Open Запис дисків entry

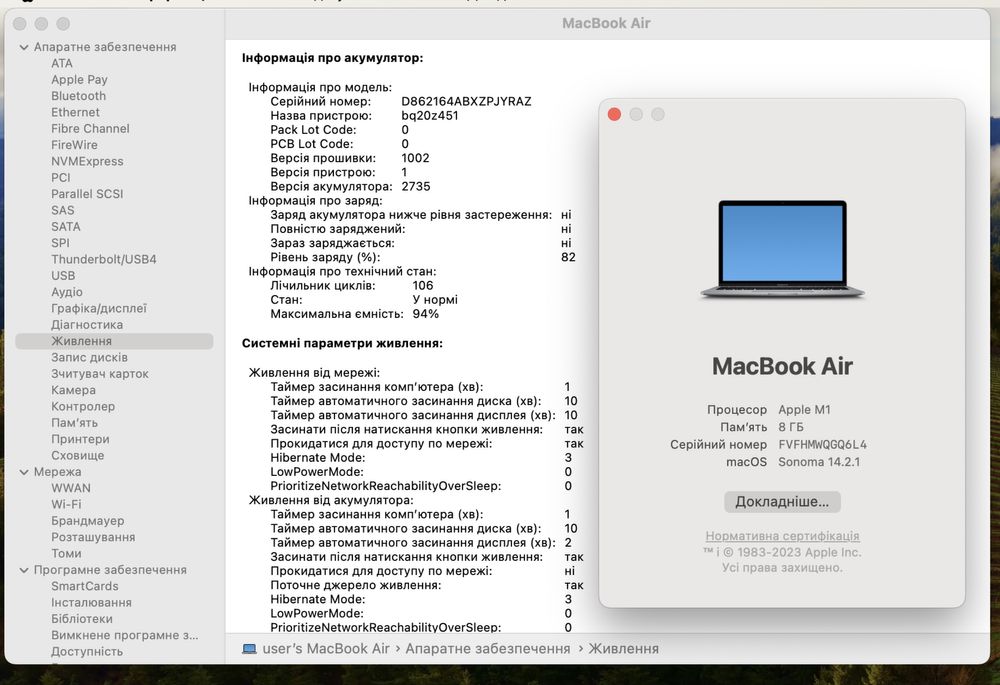point(89,358)
